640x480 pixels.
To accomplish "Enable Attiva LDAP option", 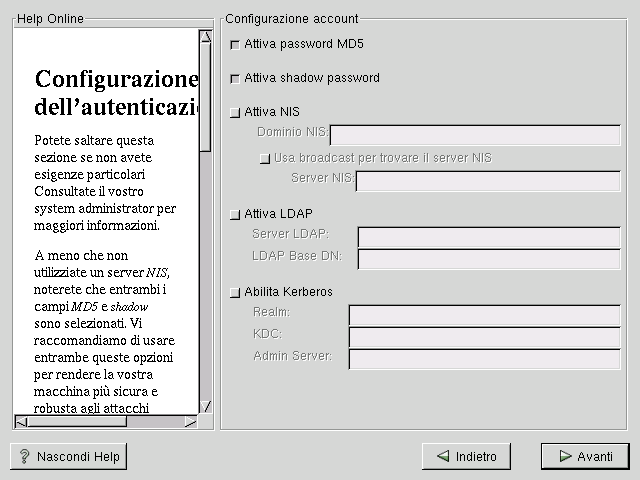I will tap(235, 214).
